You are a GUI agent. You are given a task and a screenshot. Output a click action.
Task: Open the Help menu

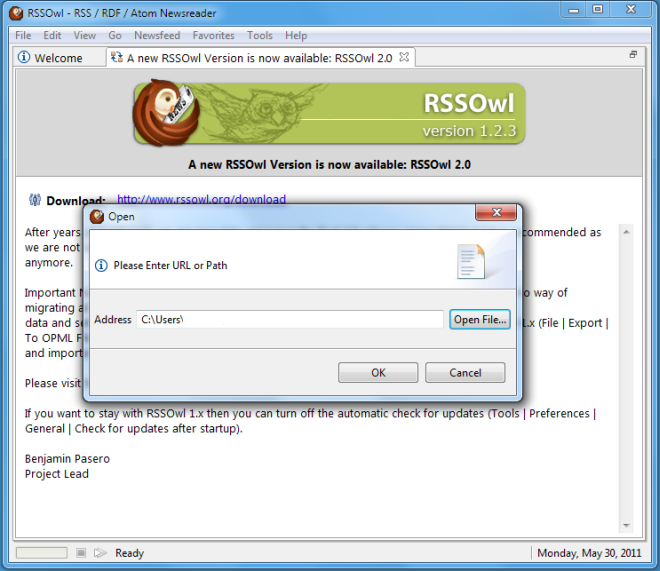[x=296, y=35]
